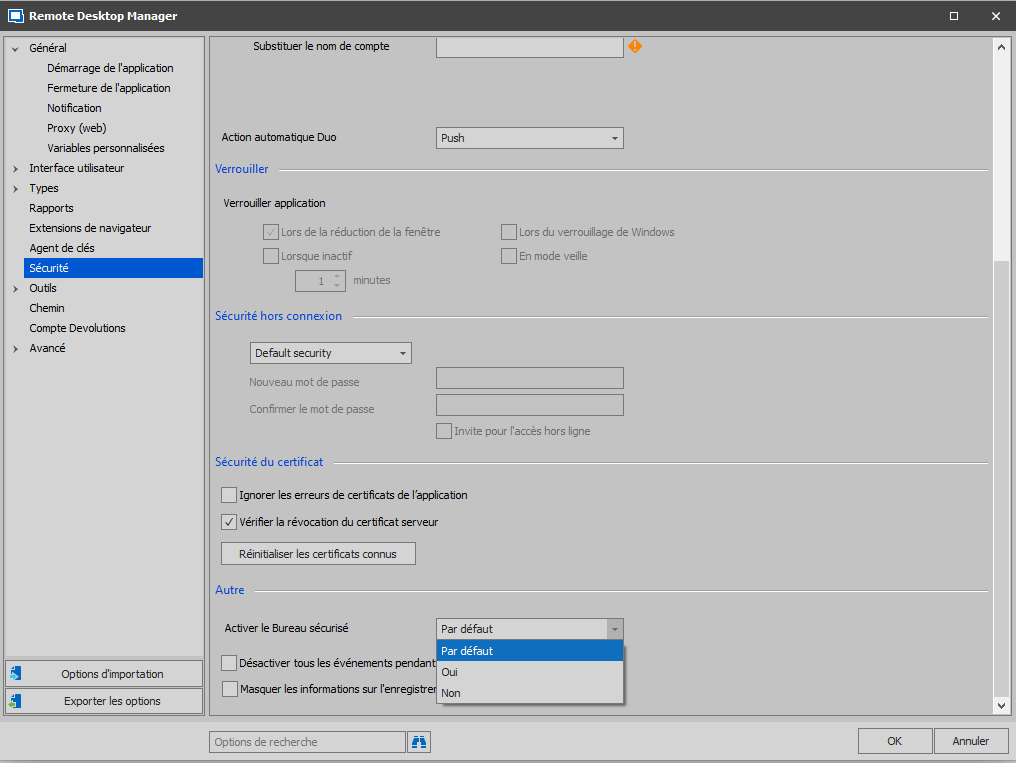Image resolution: width=1016 pixels, height=763 pixels.
Task: Select Proxy (web) in the tree
Action: click(x=76, y=128)
